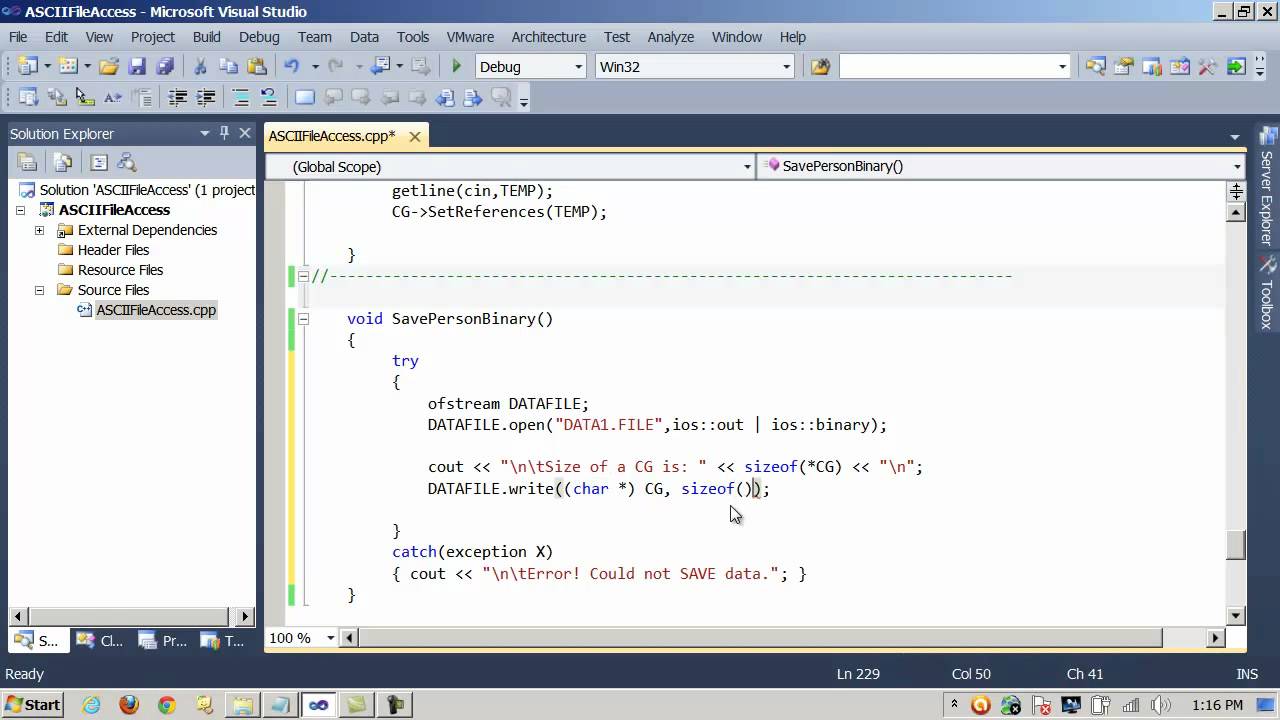Switch to the Class View tab at bottom

tap(100, 641)
